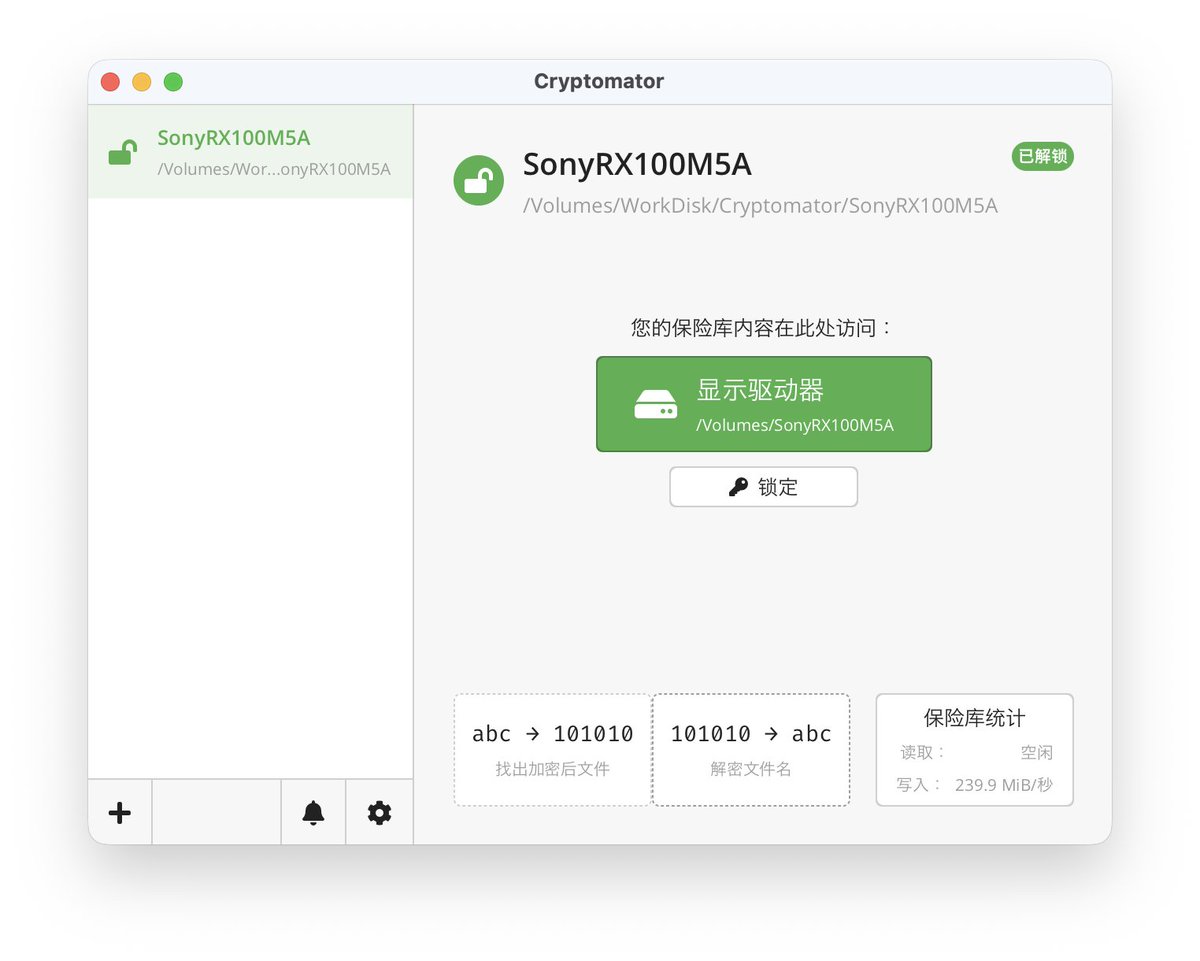Open notifications bell icon
This screenshot has height=961, width=1200.
coord(313,812)
